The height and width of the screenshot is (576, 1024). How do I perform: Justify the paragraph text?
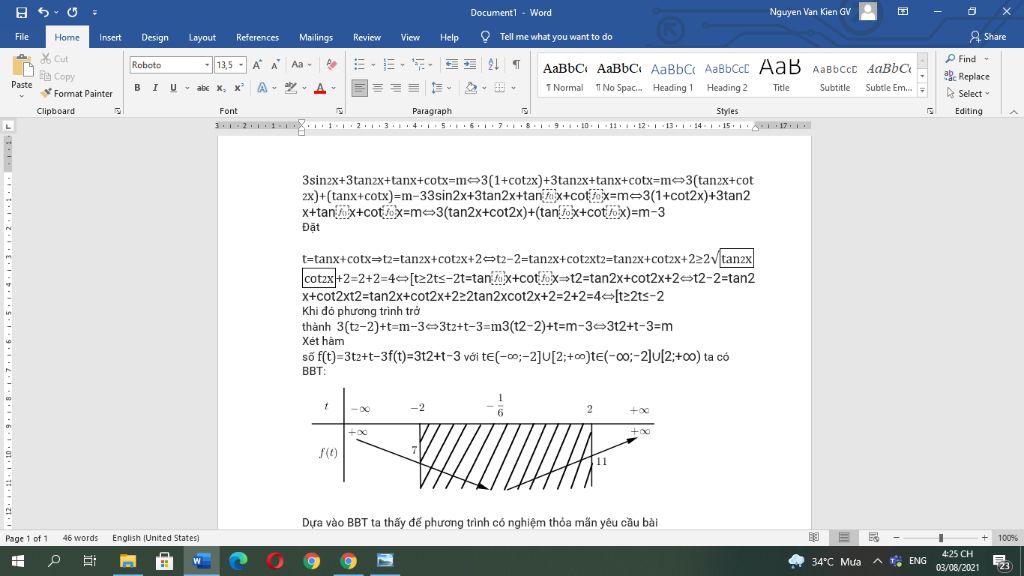coord(413,88)
